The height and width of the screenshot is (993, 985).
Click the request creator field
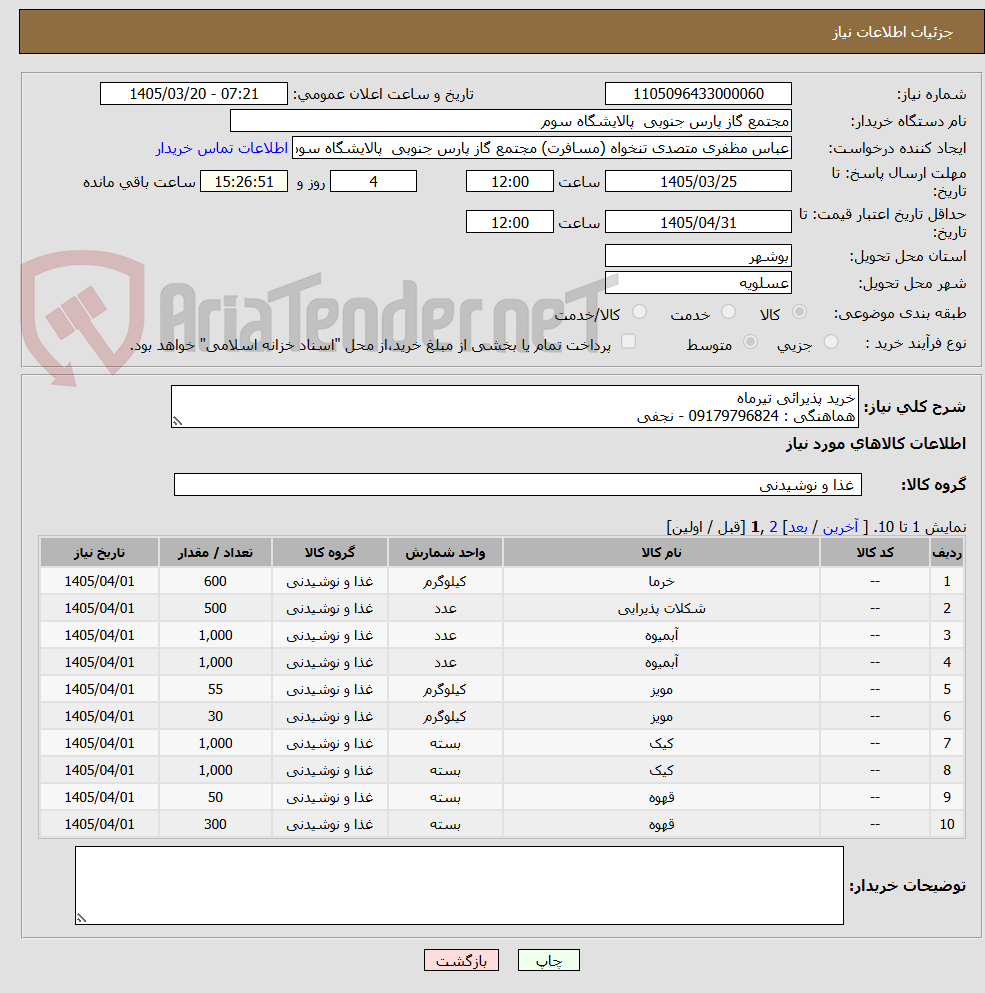click(x=542, y=148)
